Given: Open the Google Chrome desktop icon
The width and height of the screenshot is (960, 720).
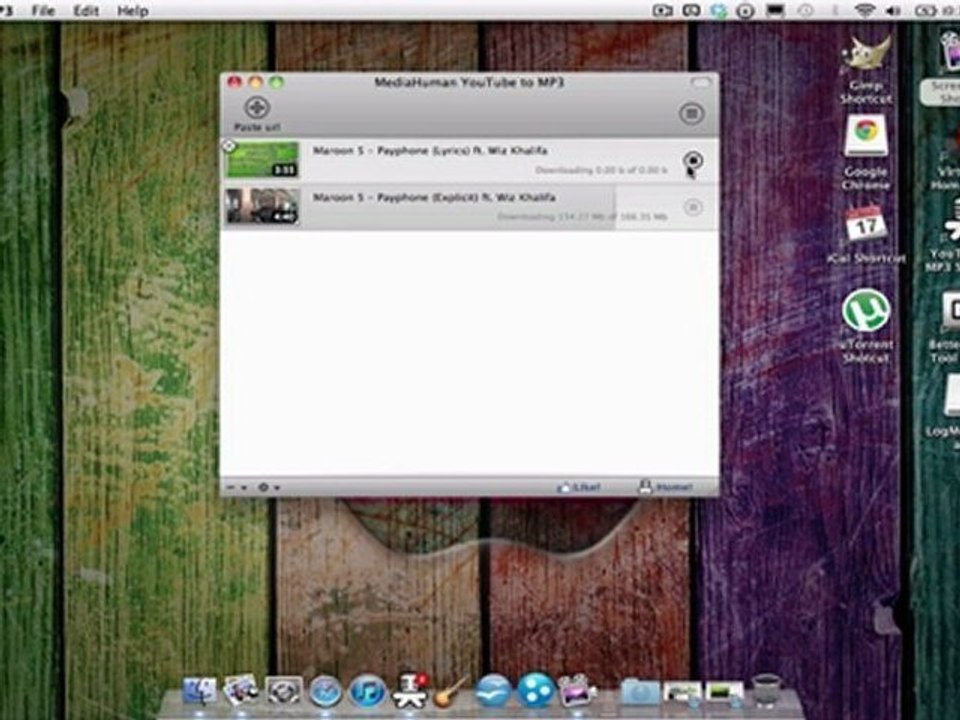Looking at the screenshot, I should tap(866, 152).
